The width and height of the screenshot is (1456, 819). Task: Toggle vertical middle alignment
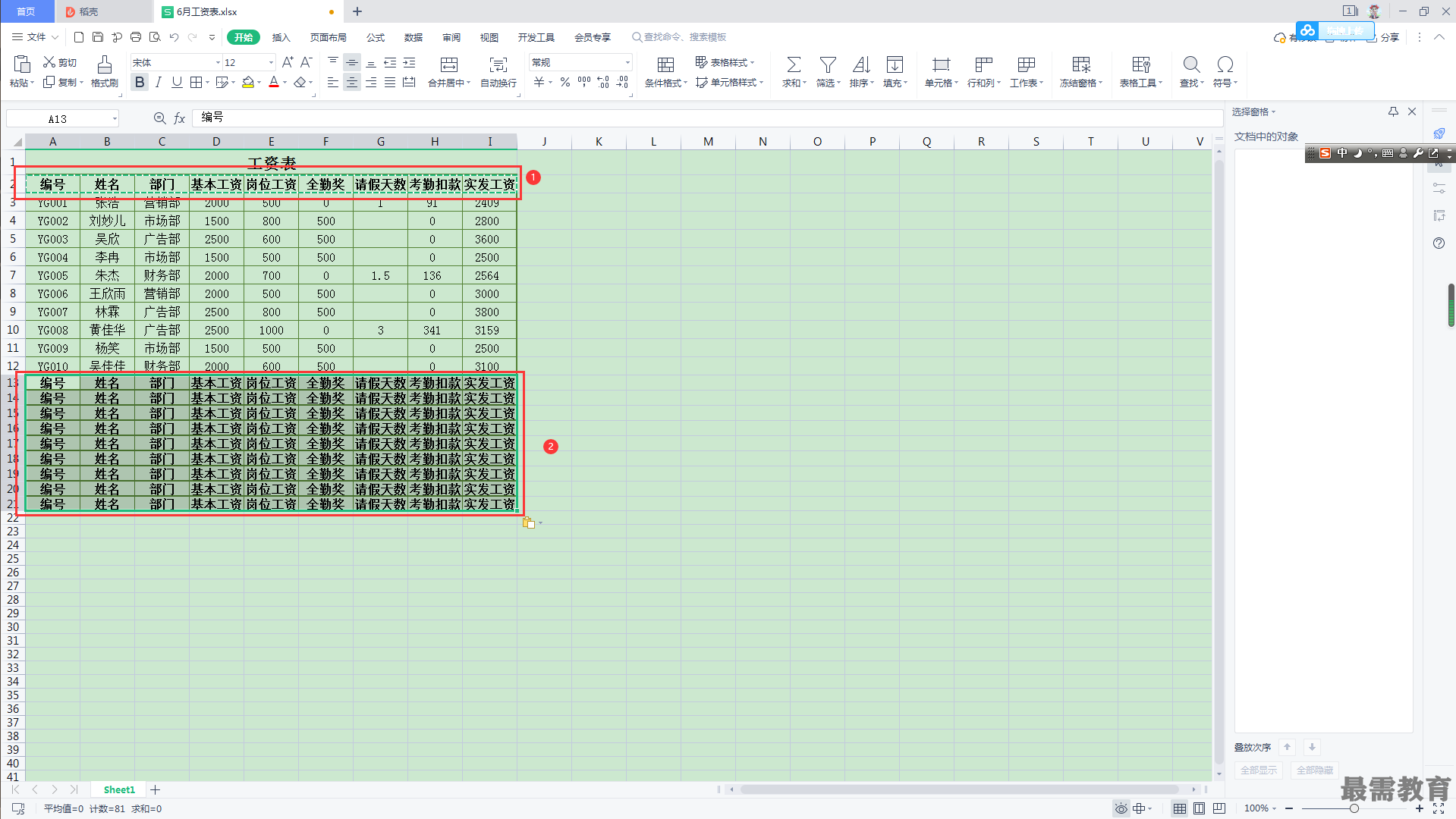coord(351,62)
